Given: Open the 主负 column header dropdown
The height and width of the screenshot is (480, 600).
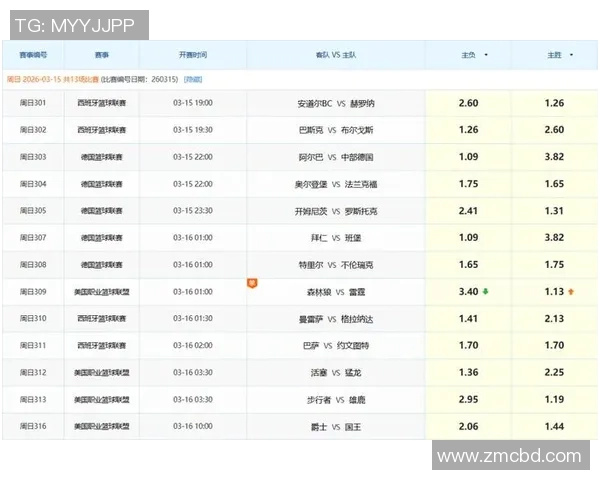Looking at the screenshot, I should [x=486, y=55].
